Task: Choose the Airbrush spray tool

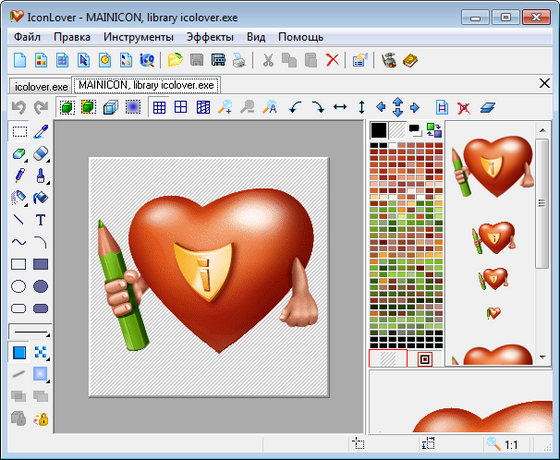Action: click(x=19, y=198)
